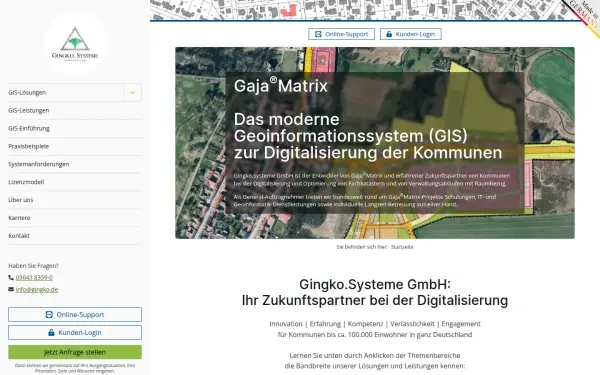Click the support icon in top Online-Support
The image size is (600, 375).
click(x=318, y=34)
